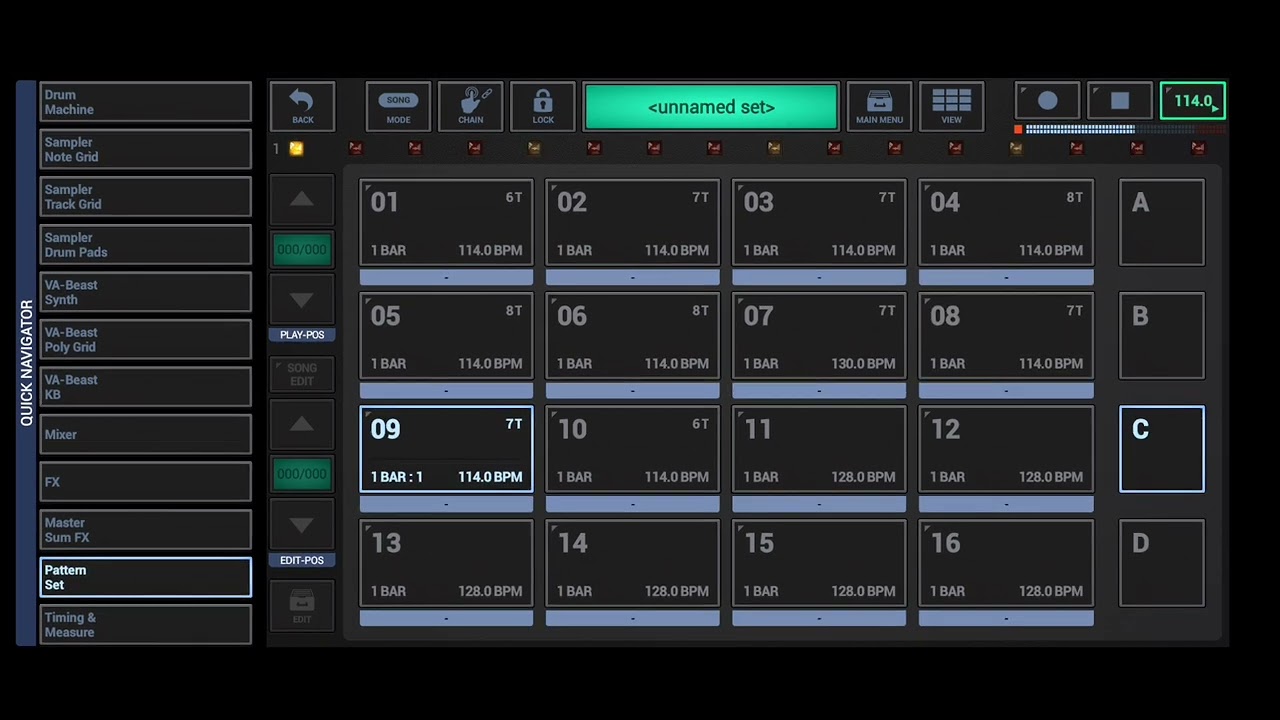
Task: Open Sampler Drum Pads
Action: (x=146, y=245)
